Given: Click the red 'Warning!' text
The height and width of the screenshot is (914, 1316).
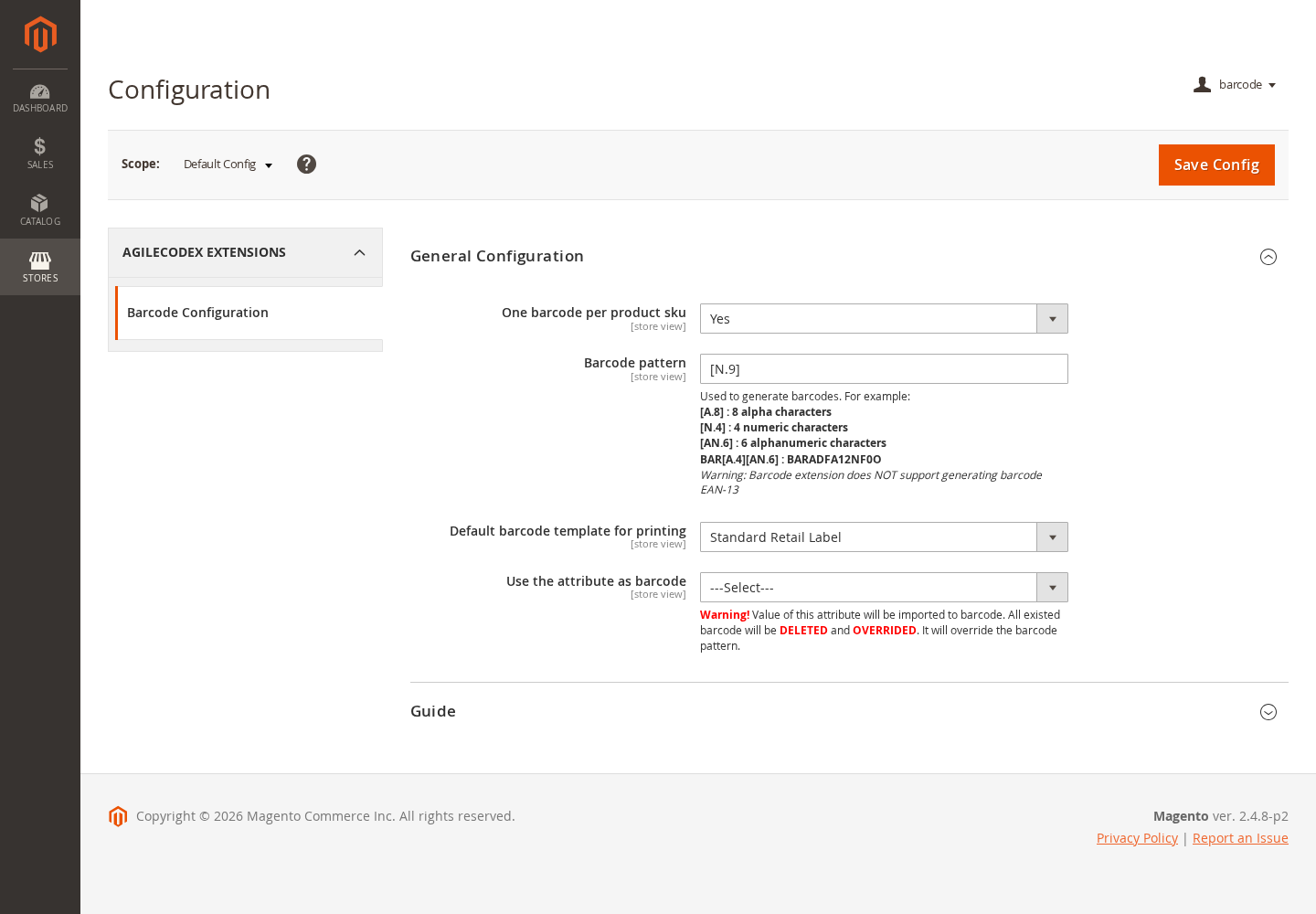Looking at the screenshot, I should tap(725, 615).
